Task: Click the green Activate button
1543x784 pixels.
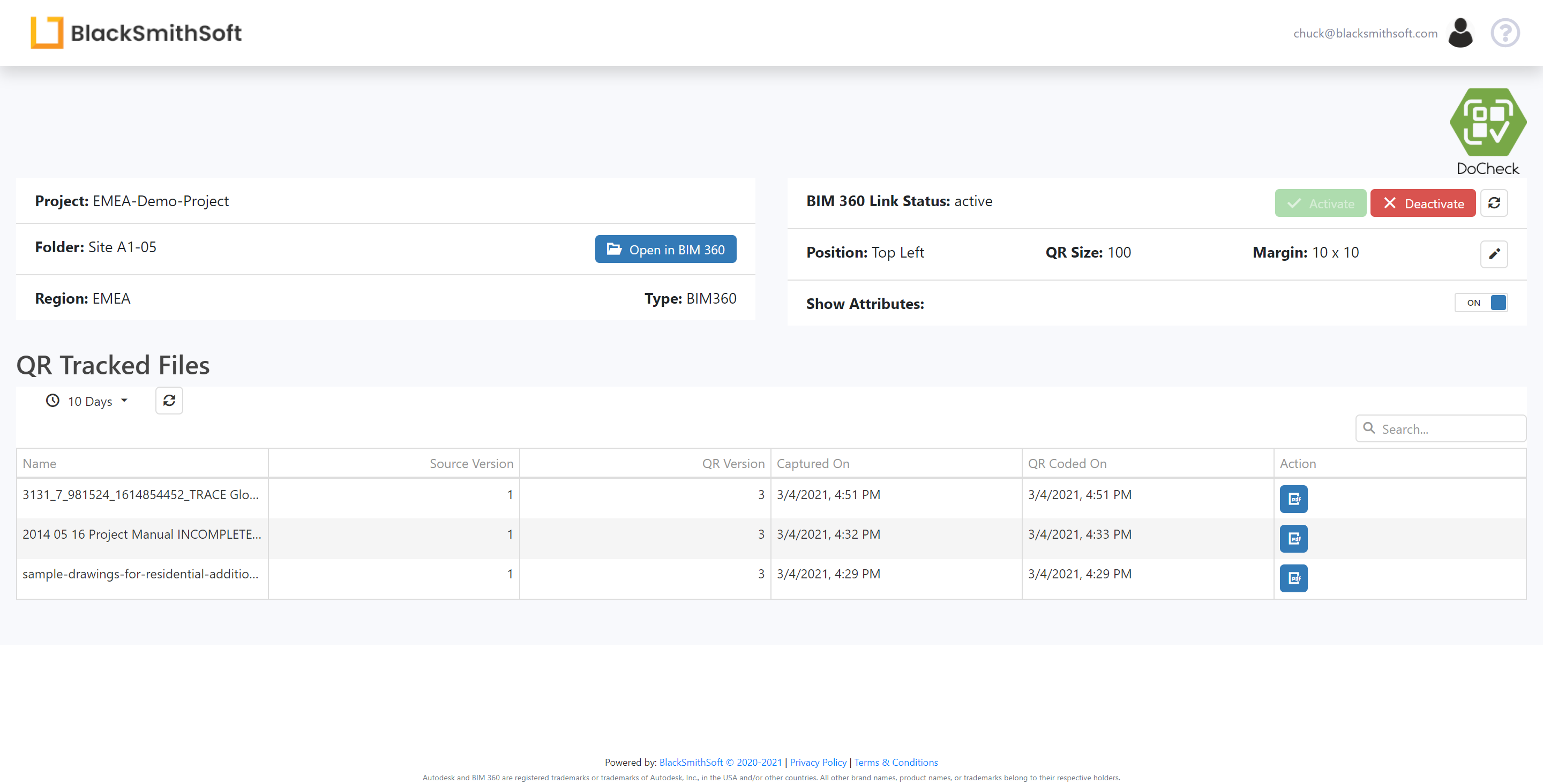Action: coord(1320,203)
